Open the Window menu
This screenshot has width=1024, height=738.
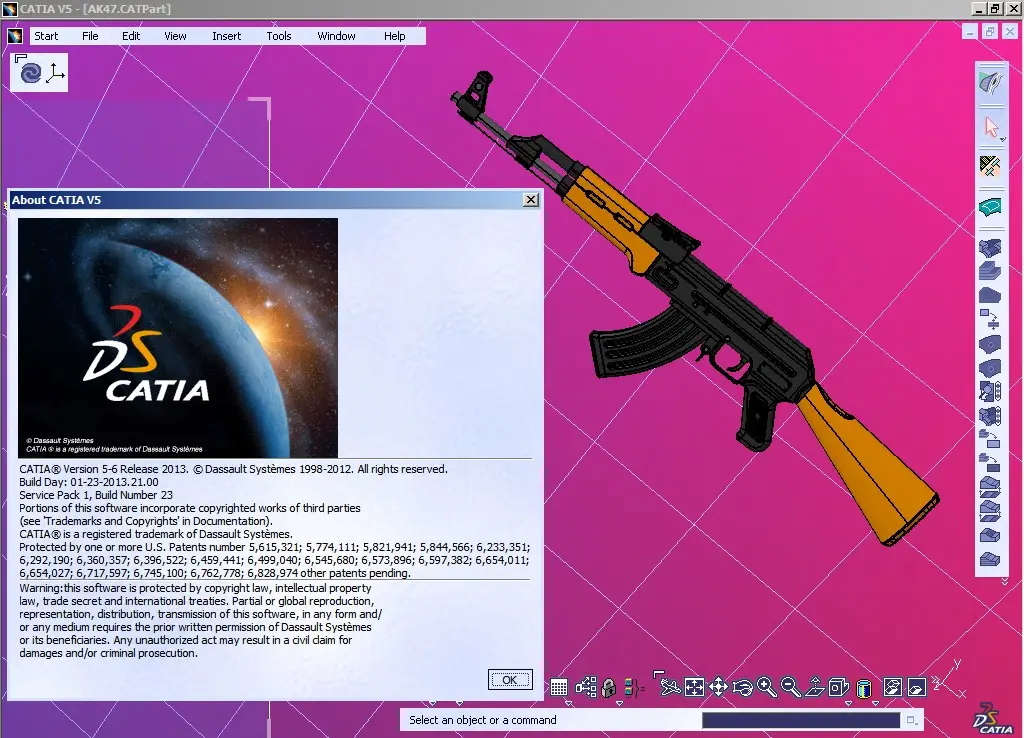click(x=336, y=36)
